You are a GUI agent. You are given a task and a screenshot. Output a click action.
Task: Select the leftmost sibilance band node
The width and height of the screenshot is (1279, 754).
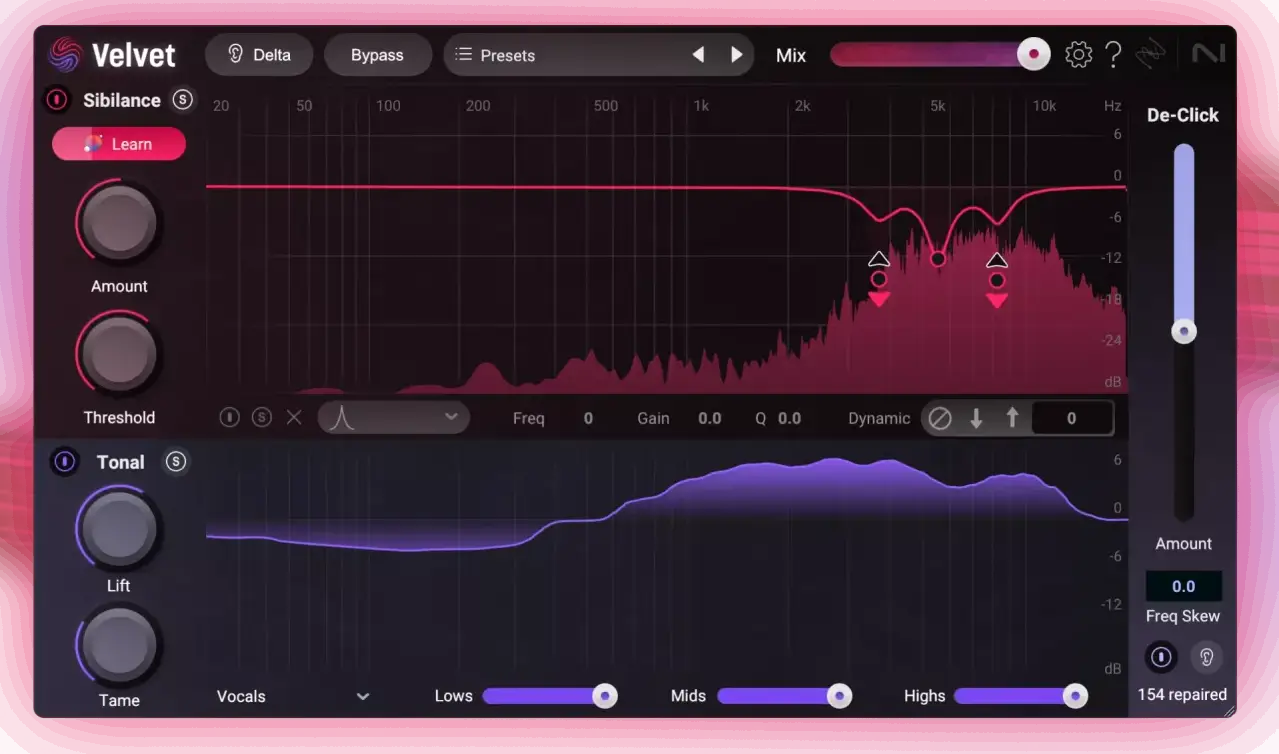879,279
